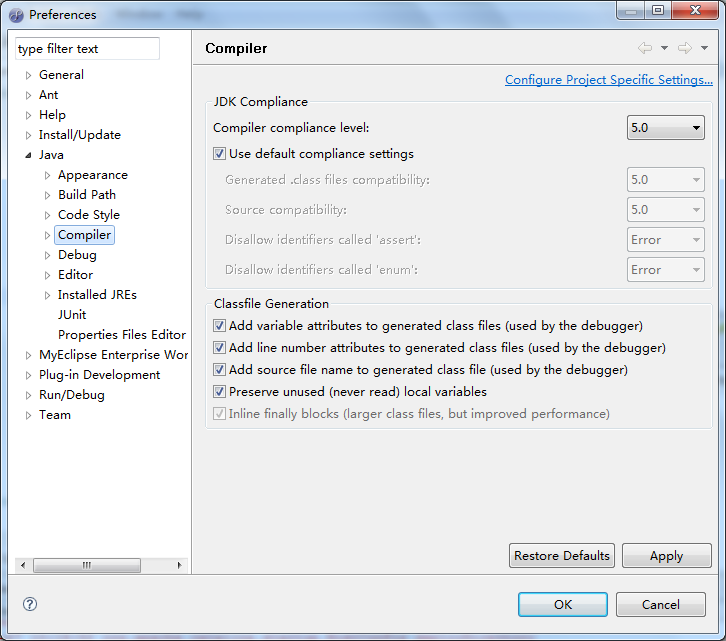Select Run/Debug tree item
The width and height of the screenshot is (726, 641).
point(72,395)
